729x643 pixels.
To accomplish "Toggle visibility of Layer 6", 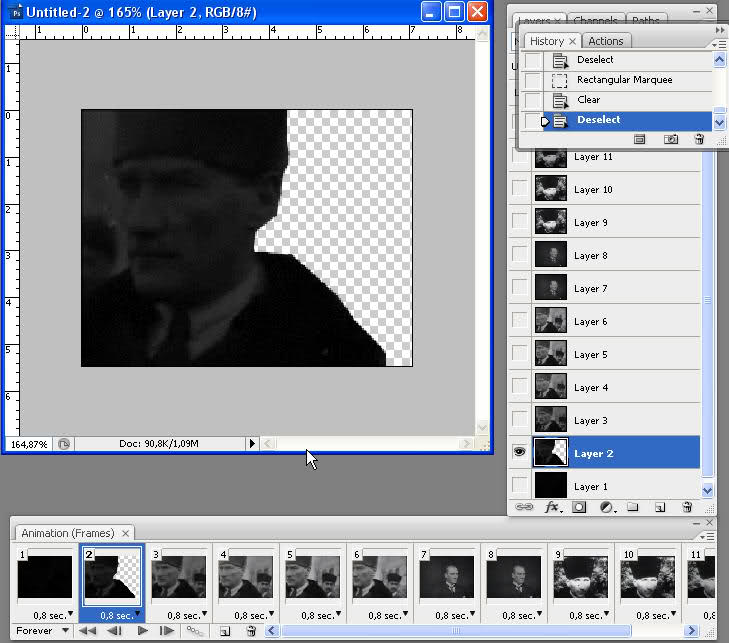I will point(519,321).
